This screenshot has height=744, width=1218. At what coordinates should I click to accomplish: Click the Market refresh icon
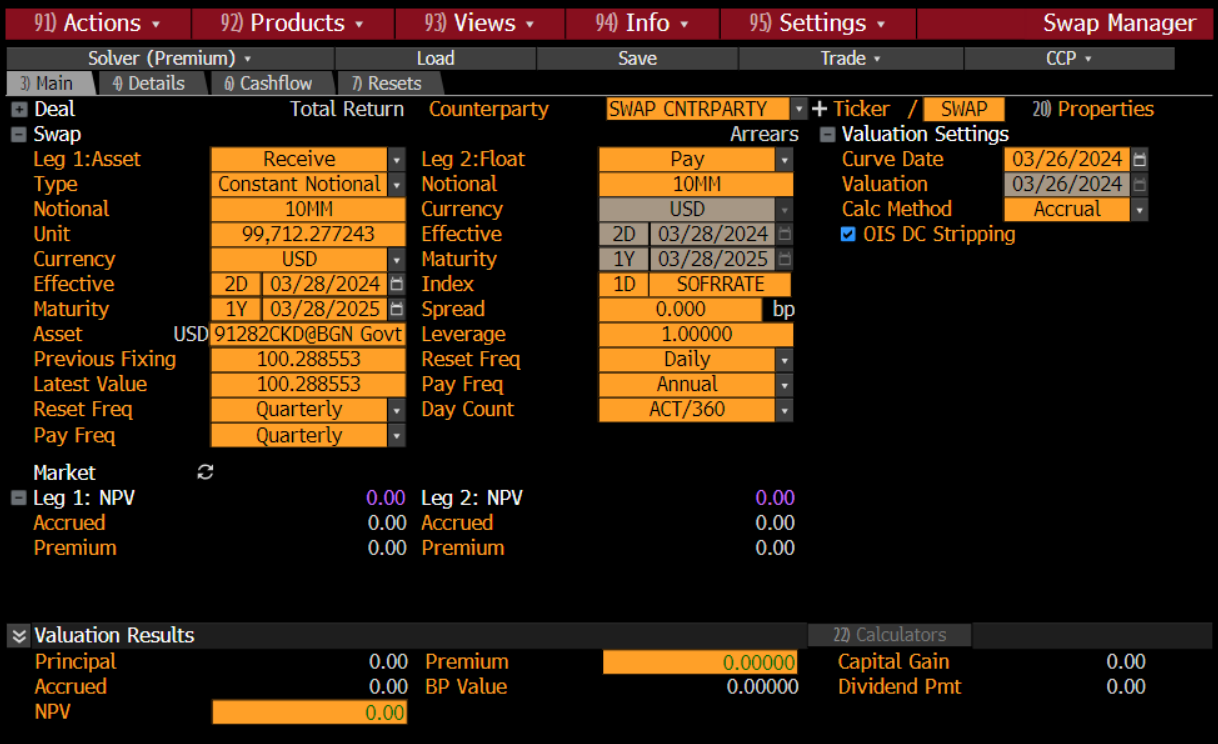pyautogui.click(x=205, y=472)
